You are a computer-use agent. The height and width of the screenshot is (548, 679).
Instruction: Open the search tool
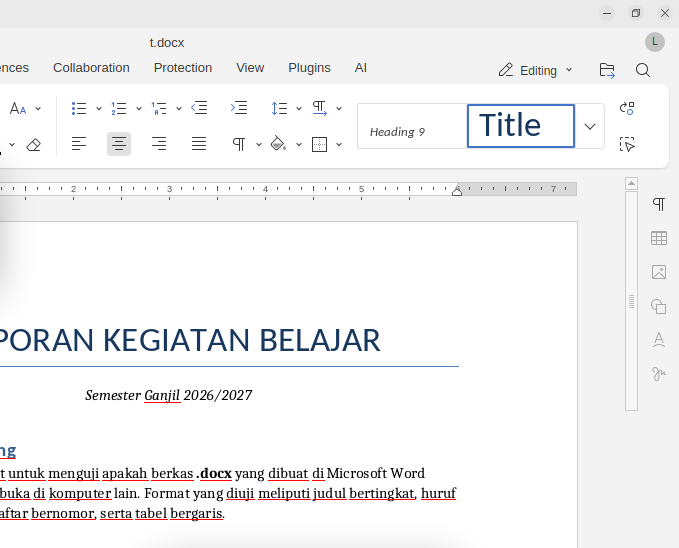point(643,70)
